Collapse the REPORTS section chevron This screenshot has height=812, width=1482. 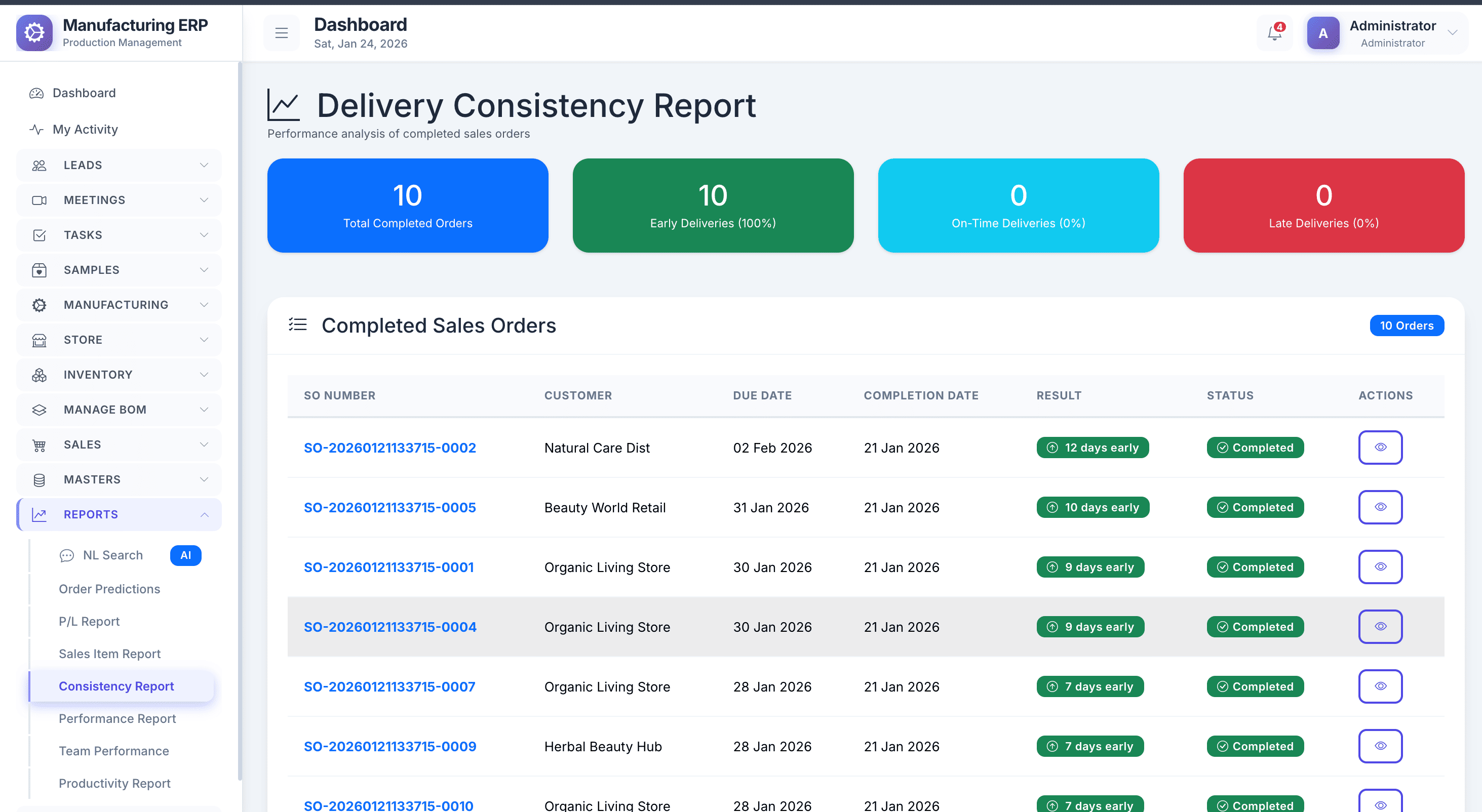click(204, 515)
